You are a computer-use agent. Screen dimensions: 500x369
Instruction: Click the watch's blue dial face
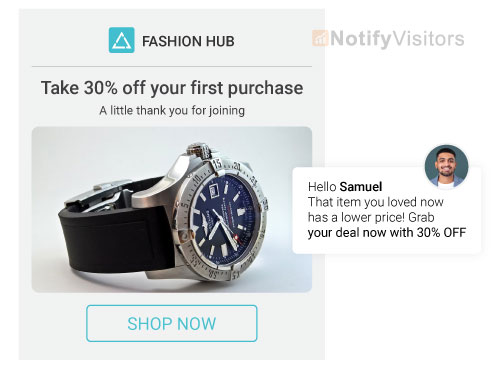pyautogui.click(x=226, y=217)
